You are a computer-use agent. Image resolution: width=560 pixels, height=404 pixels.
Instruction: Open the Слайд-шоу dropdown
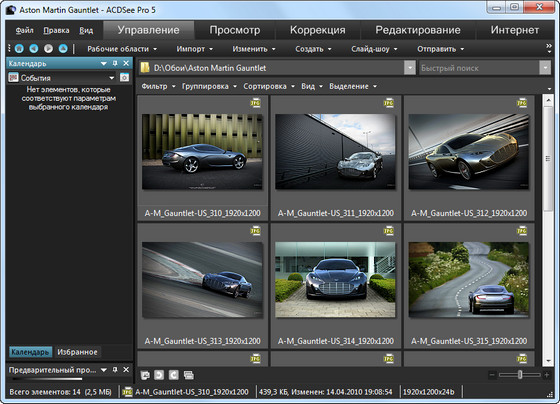click(x=374, y=49)
